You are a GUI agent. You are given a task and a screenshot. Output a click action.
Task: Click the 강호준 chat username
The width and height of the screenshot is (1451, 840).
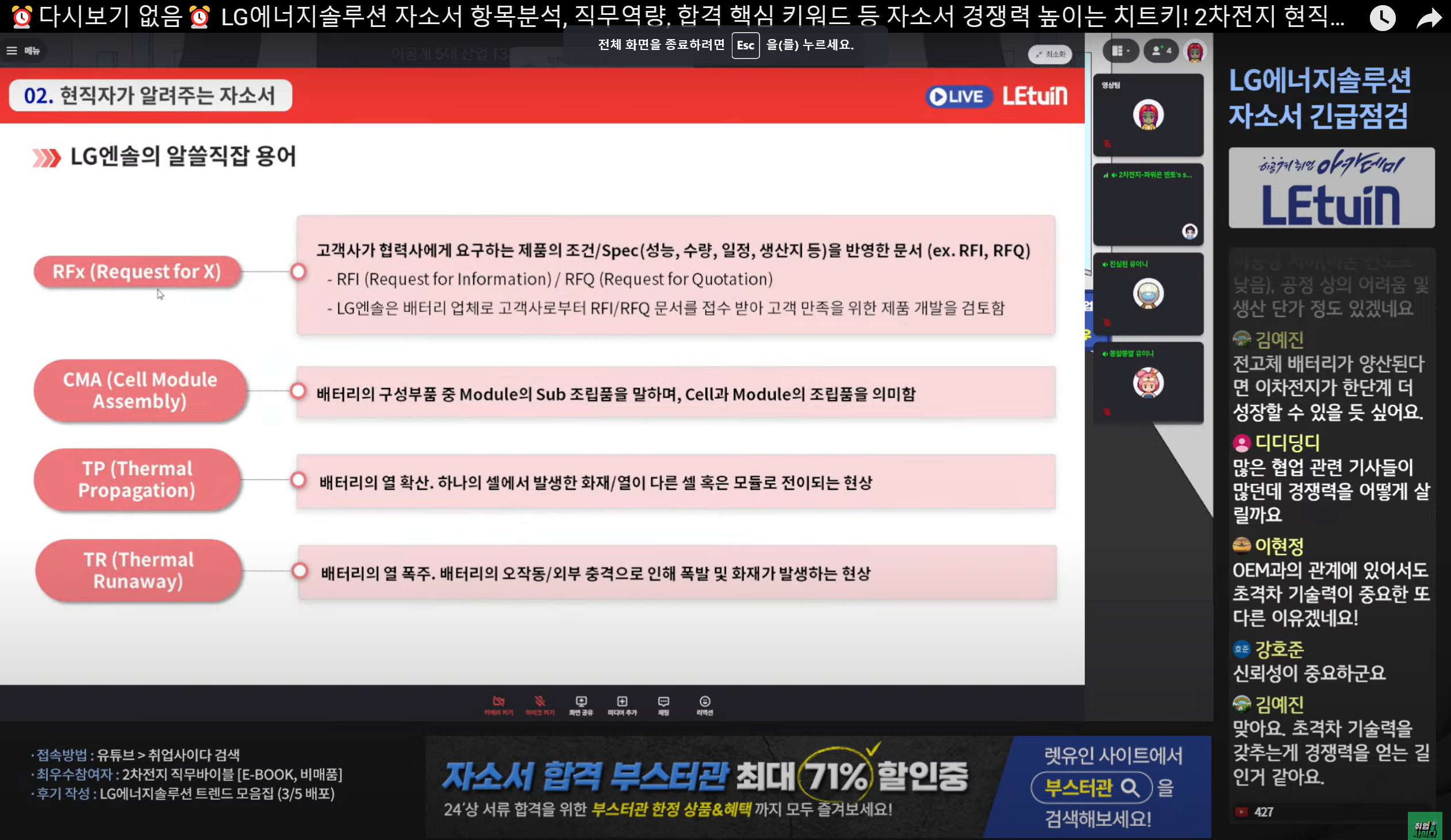1280,649
